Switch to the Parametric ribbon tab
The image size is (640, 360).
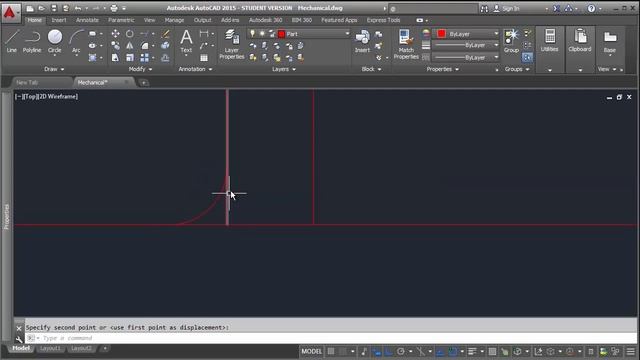tap(121, 20)
